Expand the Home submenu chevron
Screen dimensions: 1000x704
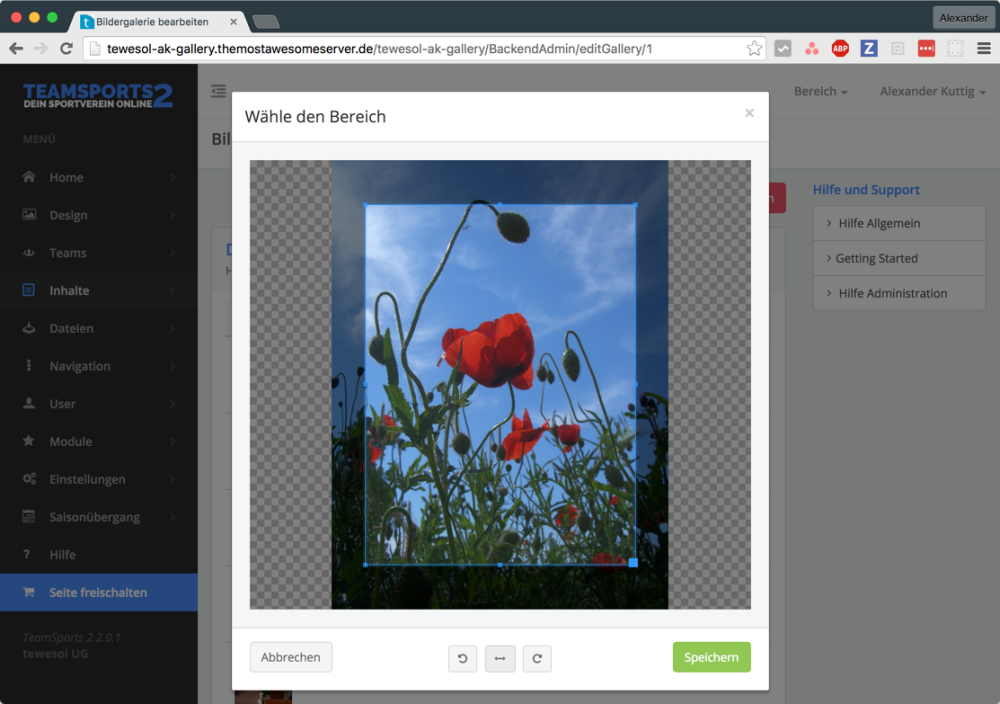point(172,177)
